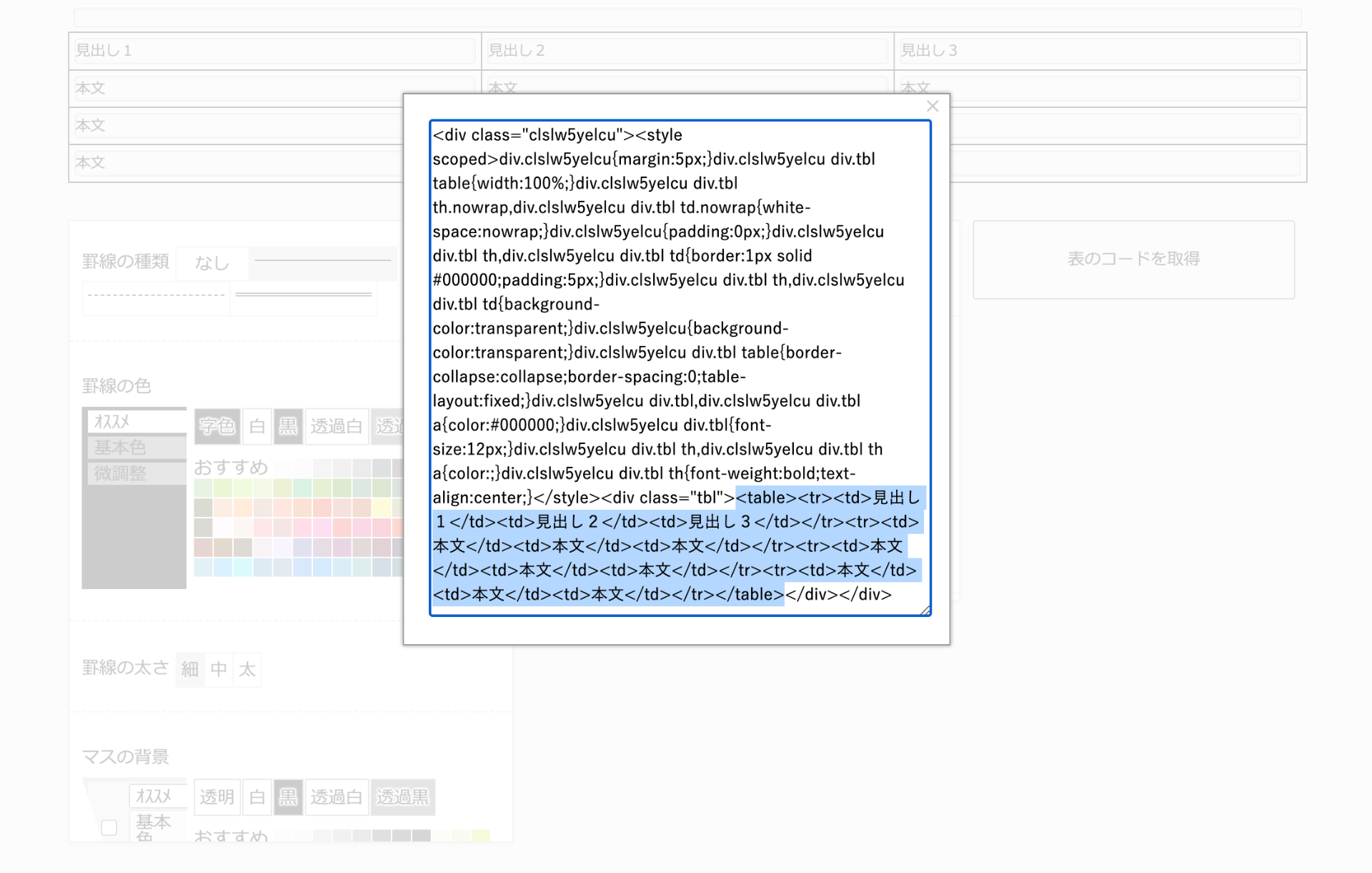Choose 細 border thickness
The image size is (1372, 873).
click(189, 669)
